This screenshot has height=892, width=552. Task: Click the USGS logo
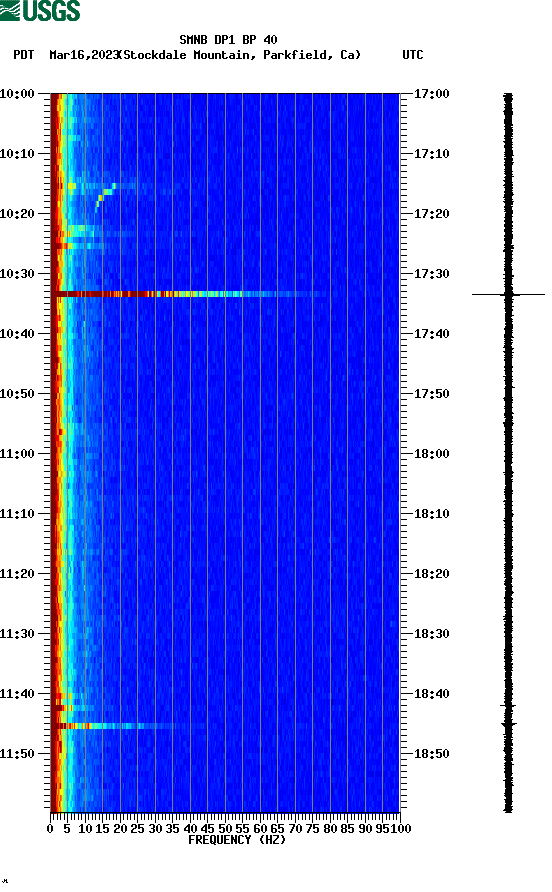40,10
